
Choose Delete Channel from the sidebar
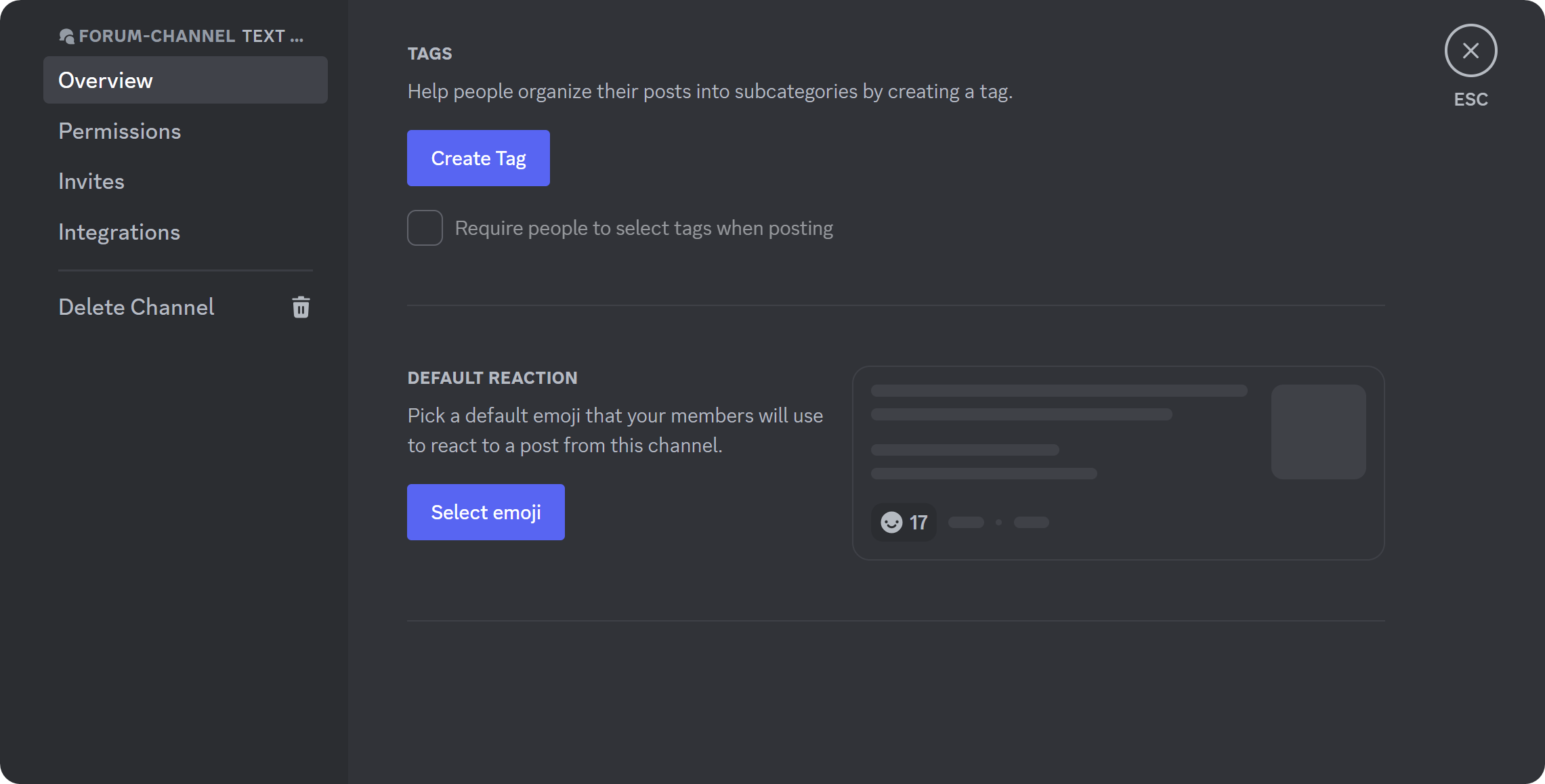(136, 307)
